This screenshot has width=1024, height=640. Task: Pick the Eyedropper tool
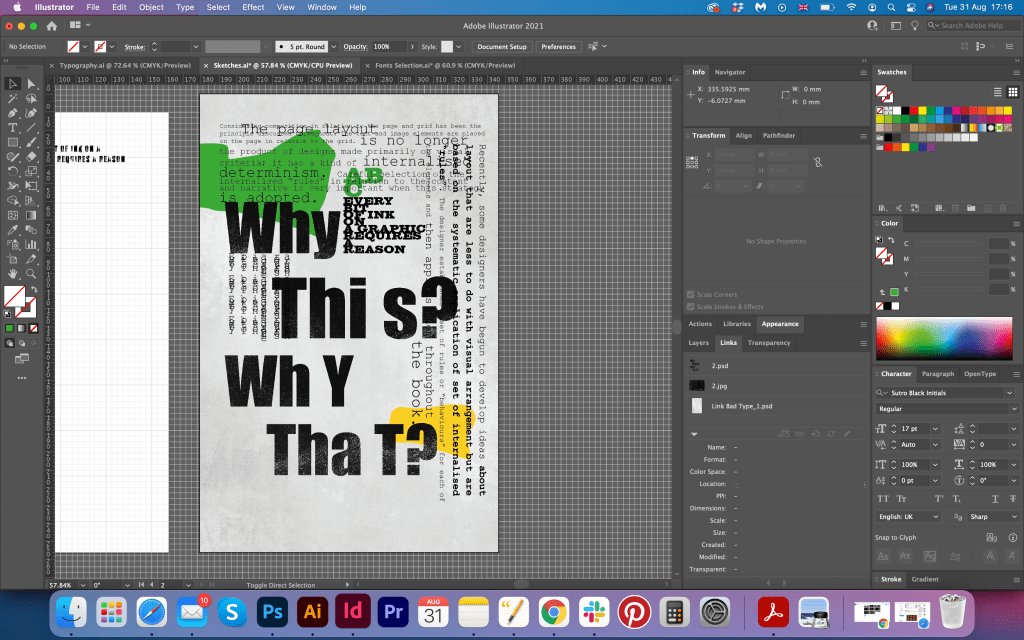point(13,230)
